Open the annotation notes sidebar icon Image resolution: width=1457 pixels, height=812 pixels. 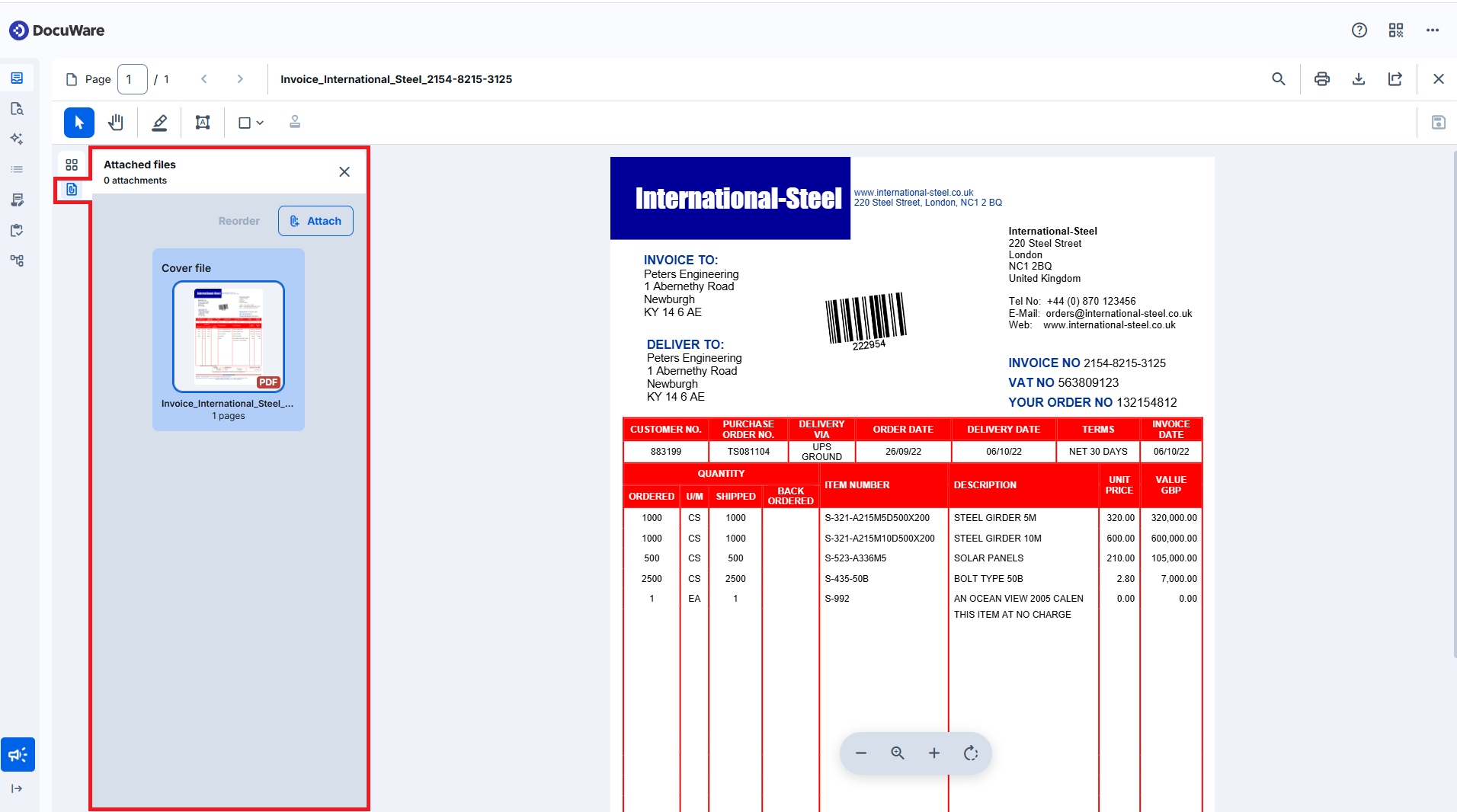click(x=17, y=200)
